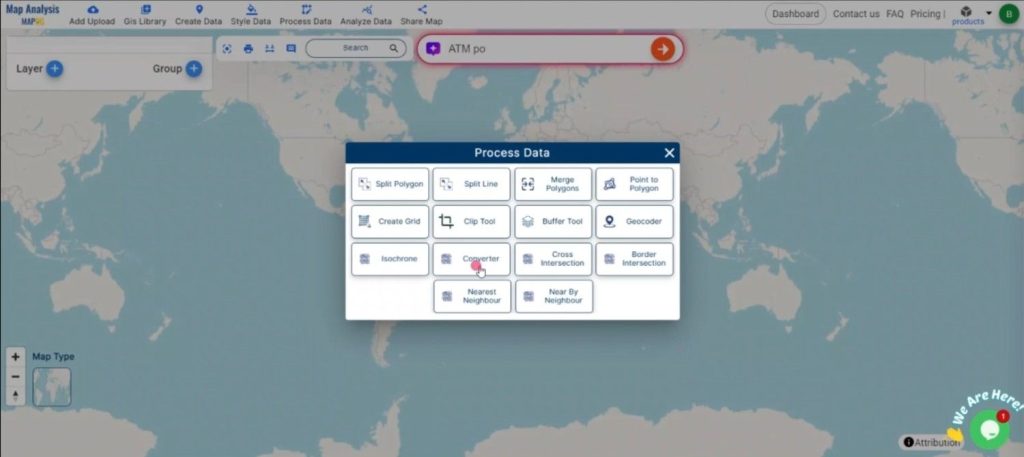The height and width of the screenshot is (457, 1024).
Task: Pick the Merge Polygons tool
Action: pyautogui.click(x=553, y=184)
